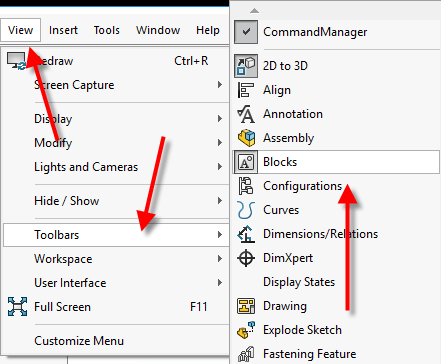Toggle the Assembly toolbar icon
The width and height of the screenshot is (441, 364).
[x=246, y=138]
